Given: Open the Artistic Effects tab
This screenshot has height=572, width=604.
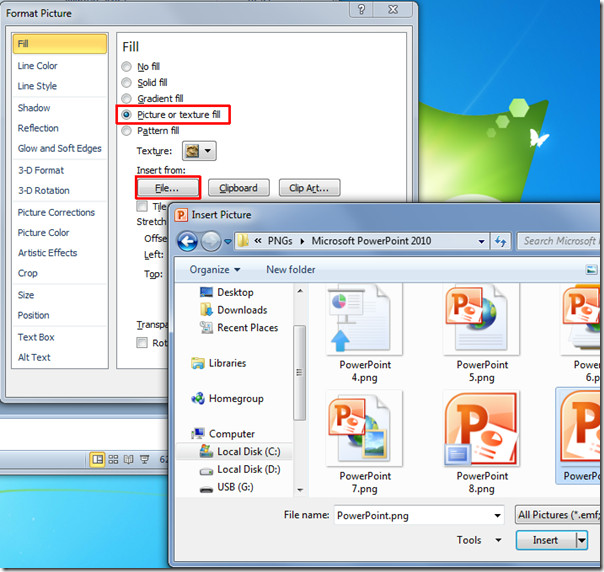Looking at the screenshot, I should 47,253.
